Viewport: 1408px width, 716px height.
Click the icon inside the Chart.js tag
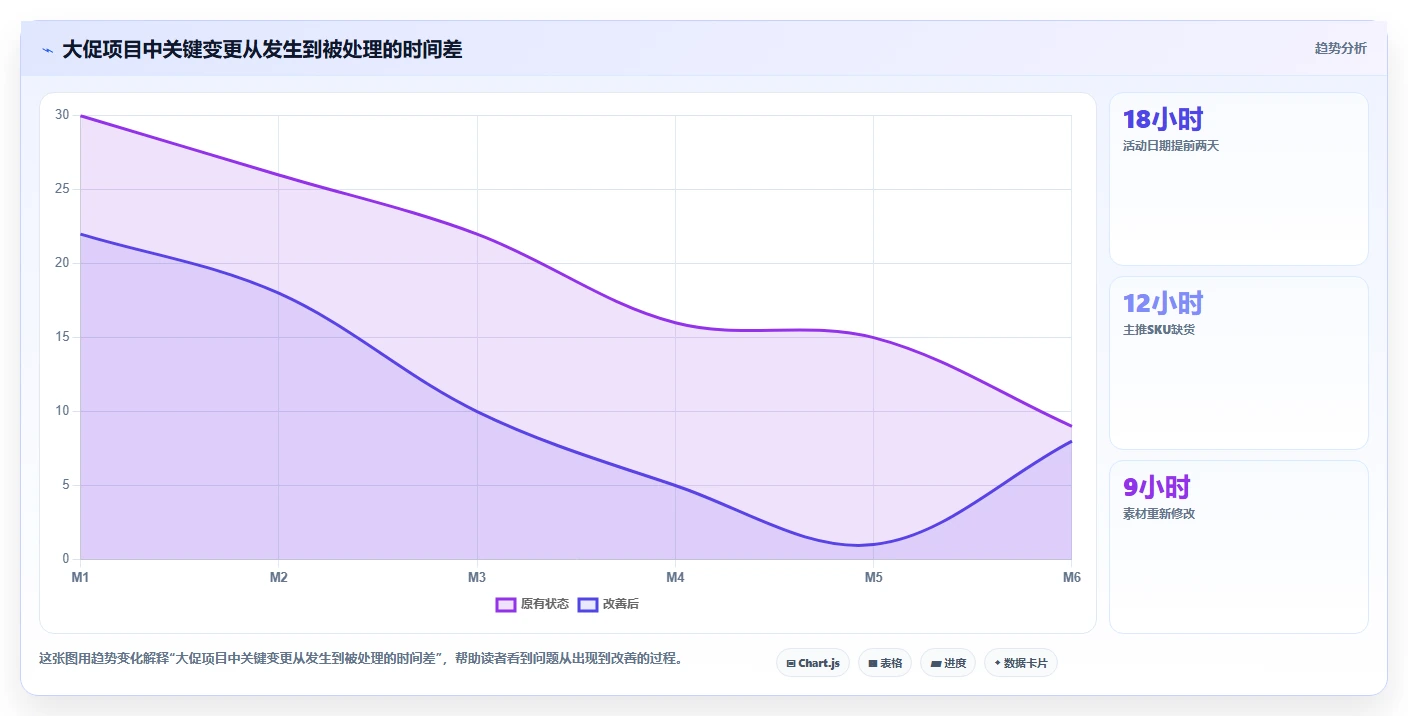(791, 663)
